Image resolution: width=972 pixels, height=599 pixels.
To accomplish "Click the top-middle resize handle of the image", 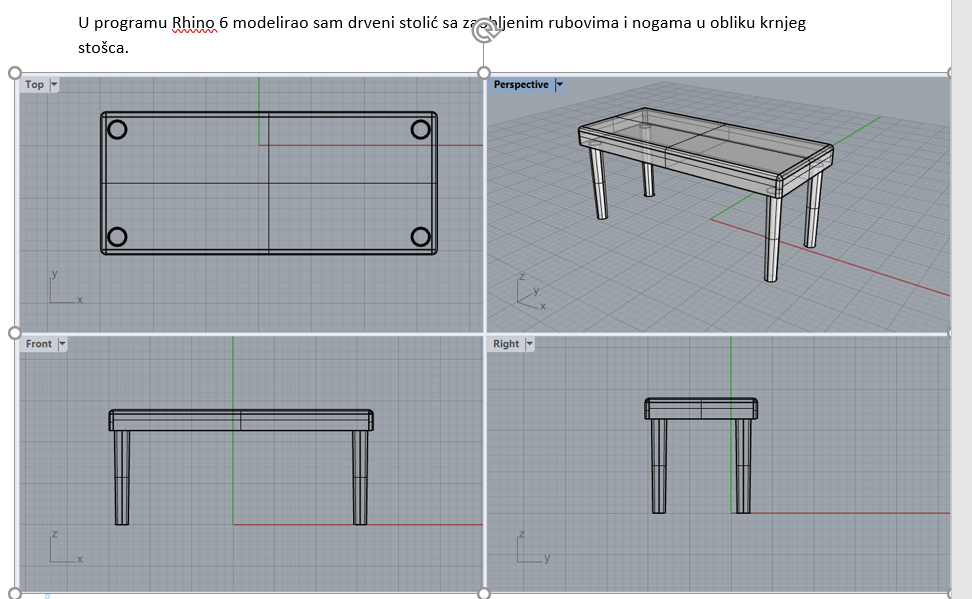I will (x=484, y=73).
